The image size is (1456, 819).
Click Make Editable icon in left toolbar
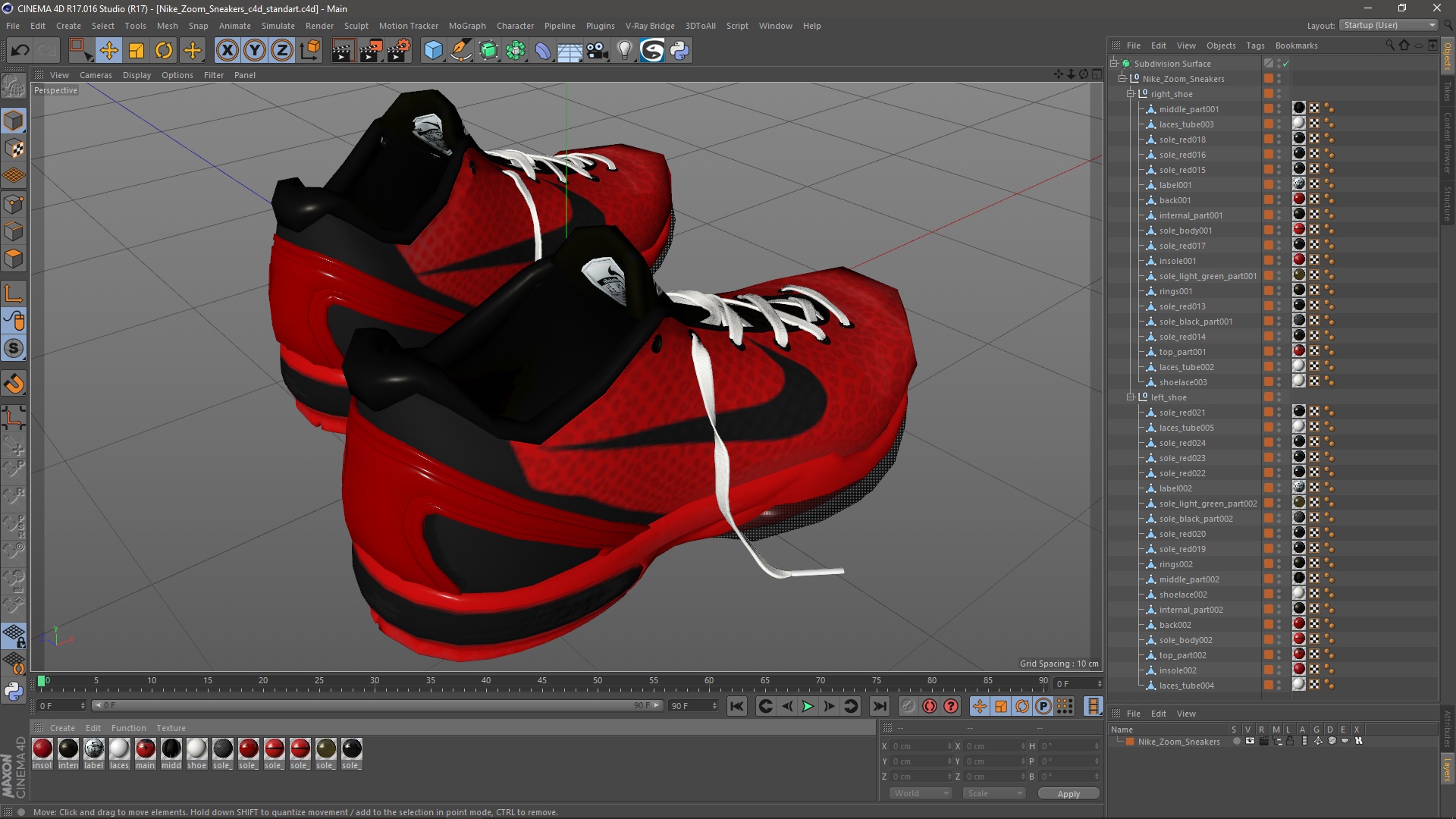[x=14, y=86]
